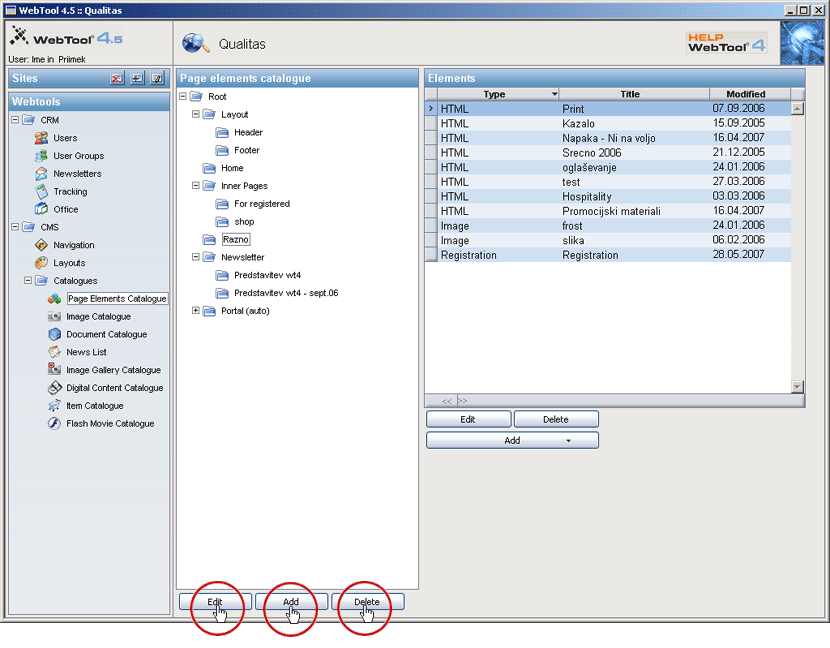Select the Image Catalogue item
The height and width of the screenshot is (648, 830).
[x=98, y=317]
